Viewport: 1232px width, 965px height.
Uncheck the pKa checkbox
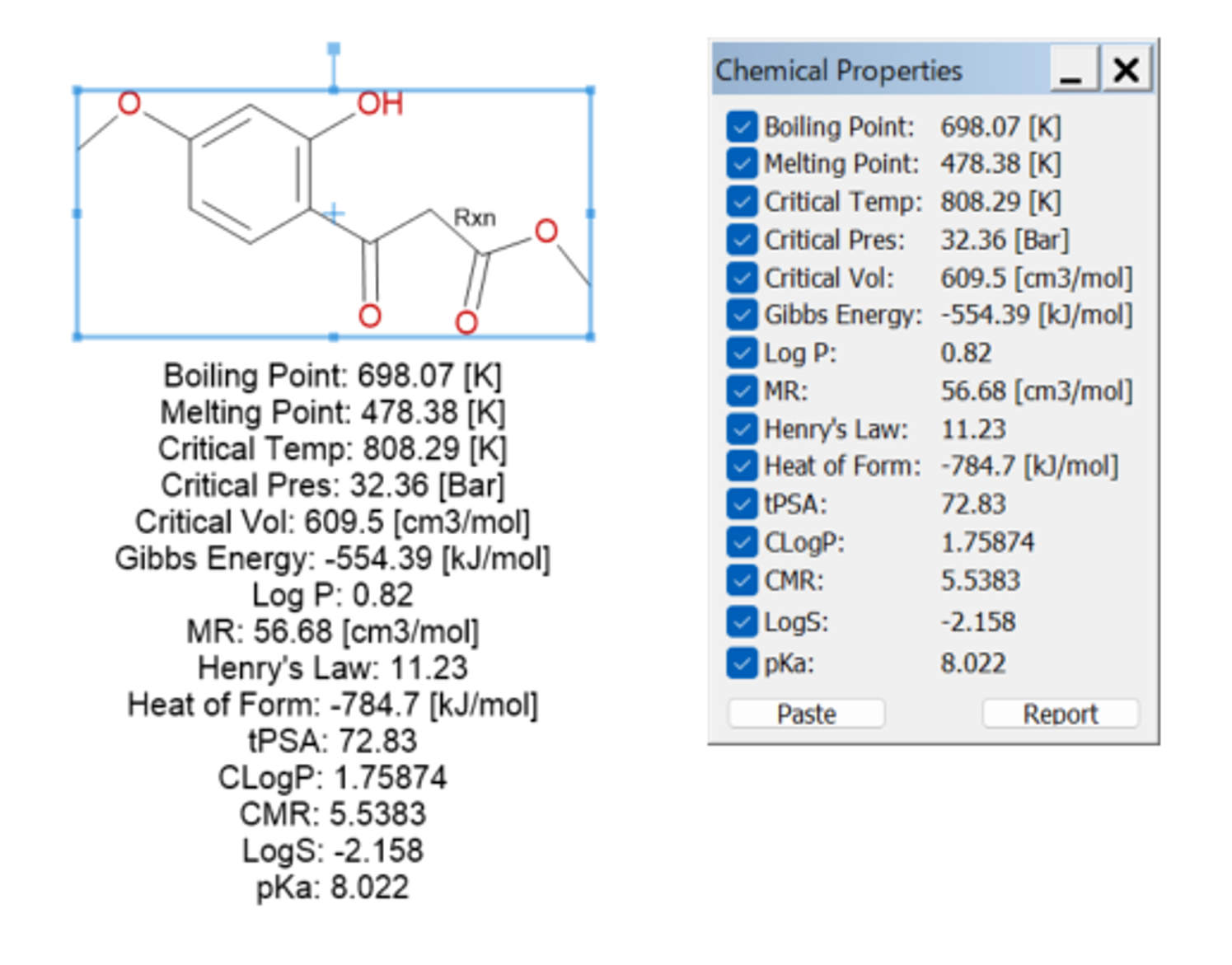tap(742, 663)
